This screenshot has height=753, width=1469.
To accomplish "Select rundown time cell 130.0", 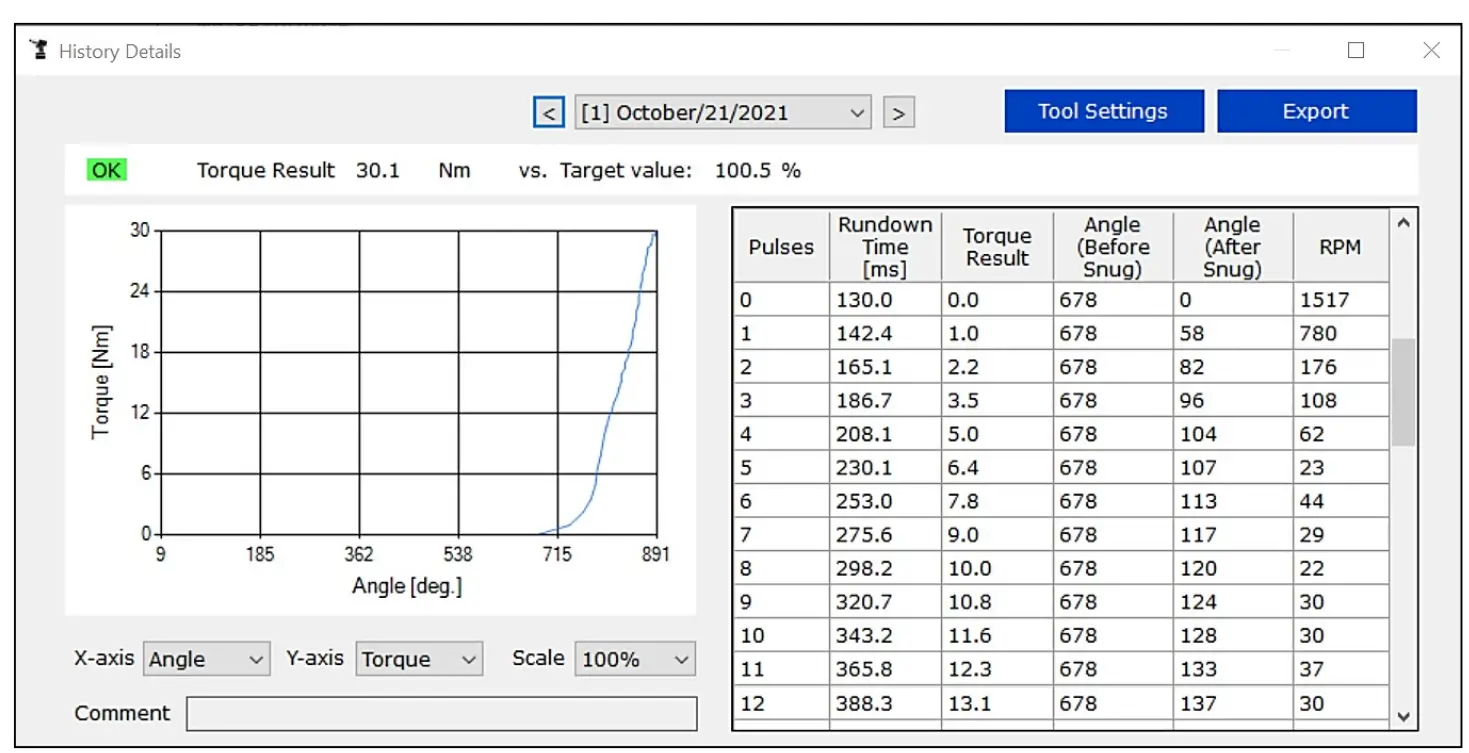I will click(x=885, y=299).
